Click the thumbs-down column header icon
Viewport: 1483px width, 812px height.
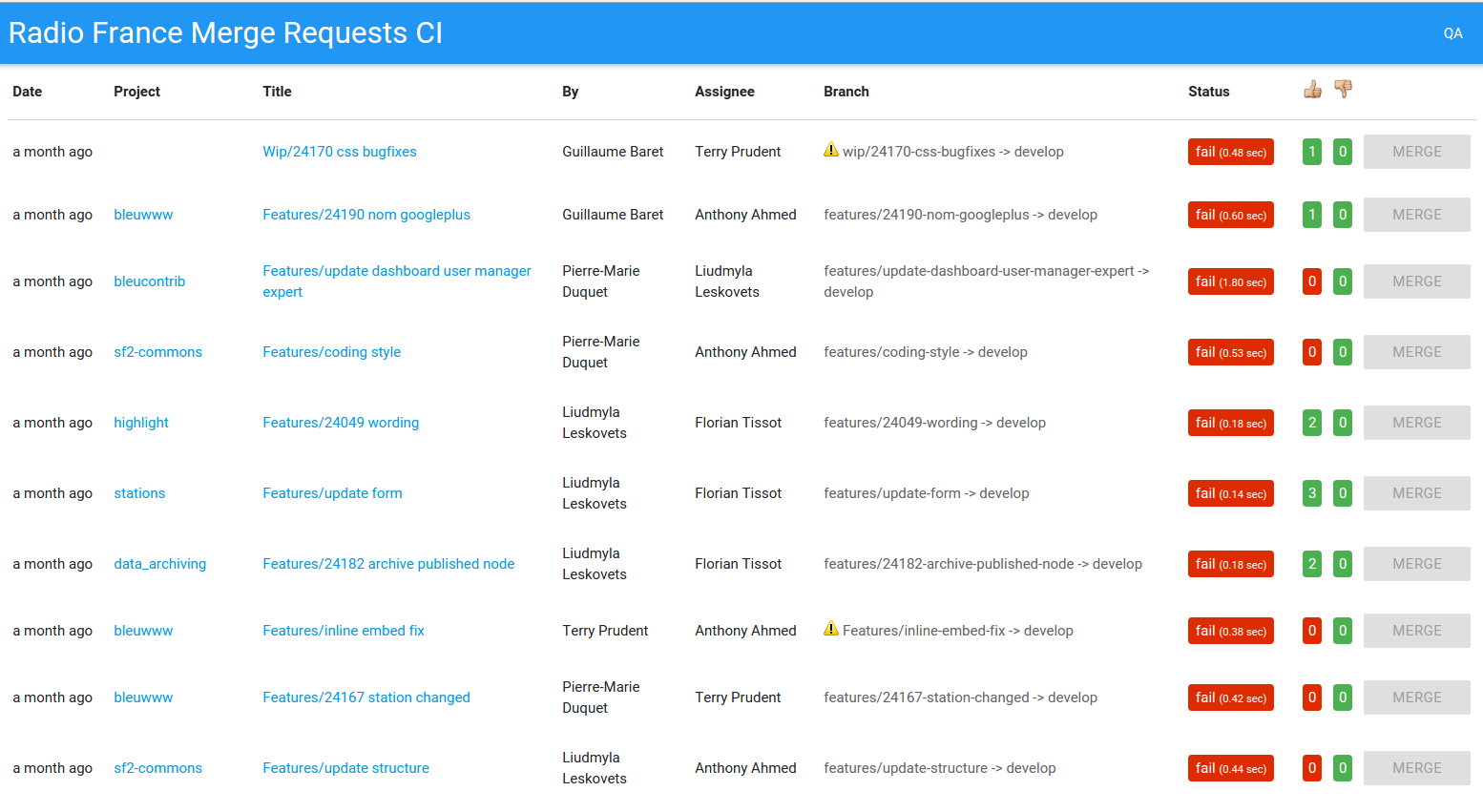[1343, 90]
